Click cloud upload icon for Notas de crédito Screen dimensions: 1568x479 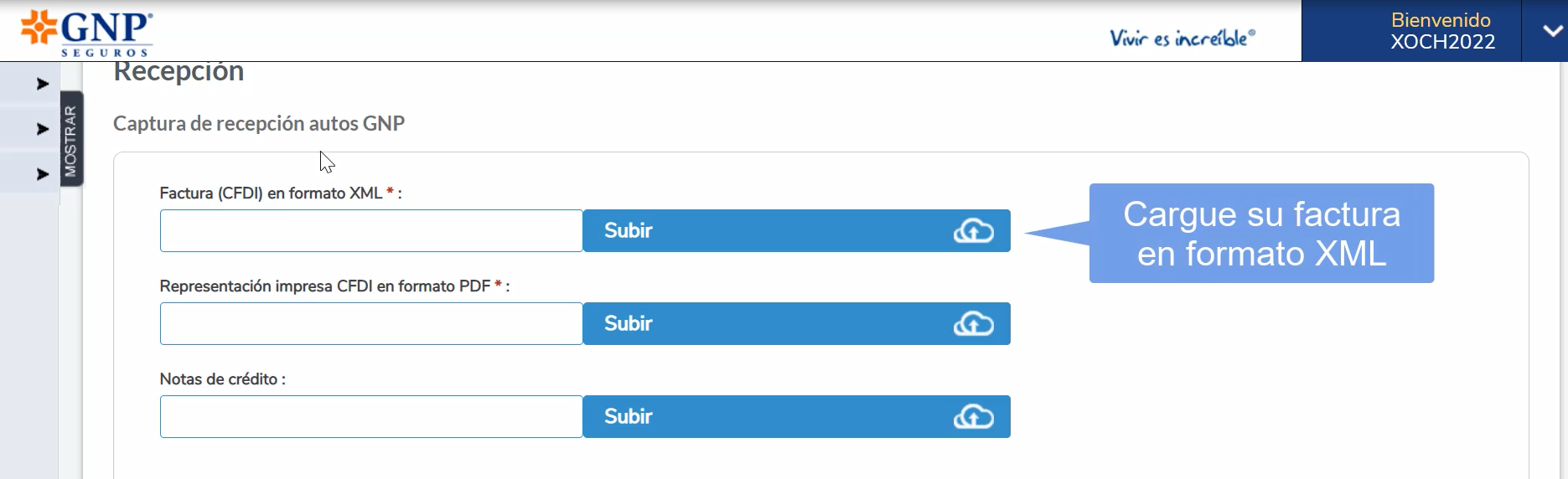tap(973, 417)
